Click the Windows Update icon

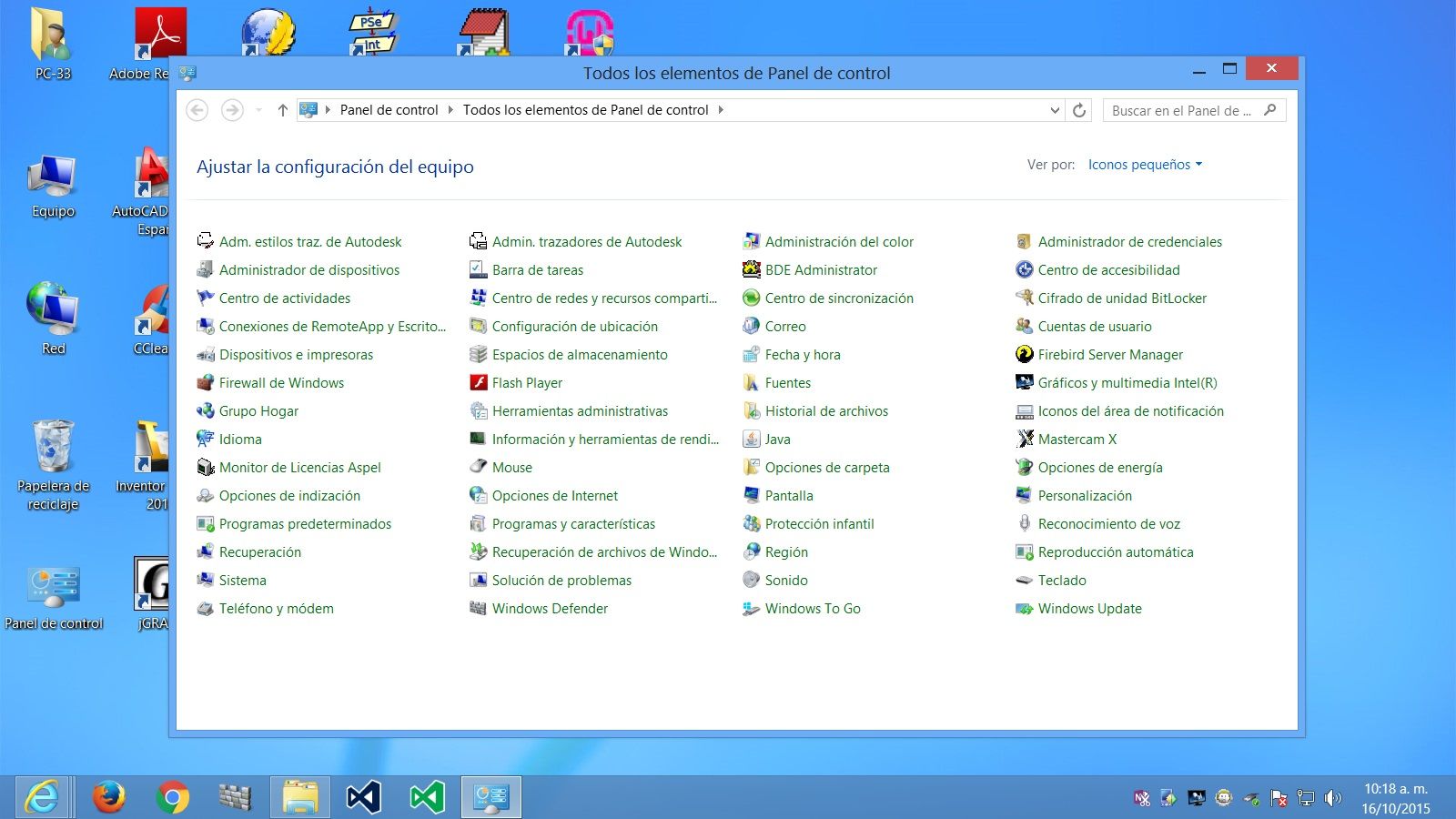pos(1025,609)
